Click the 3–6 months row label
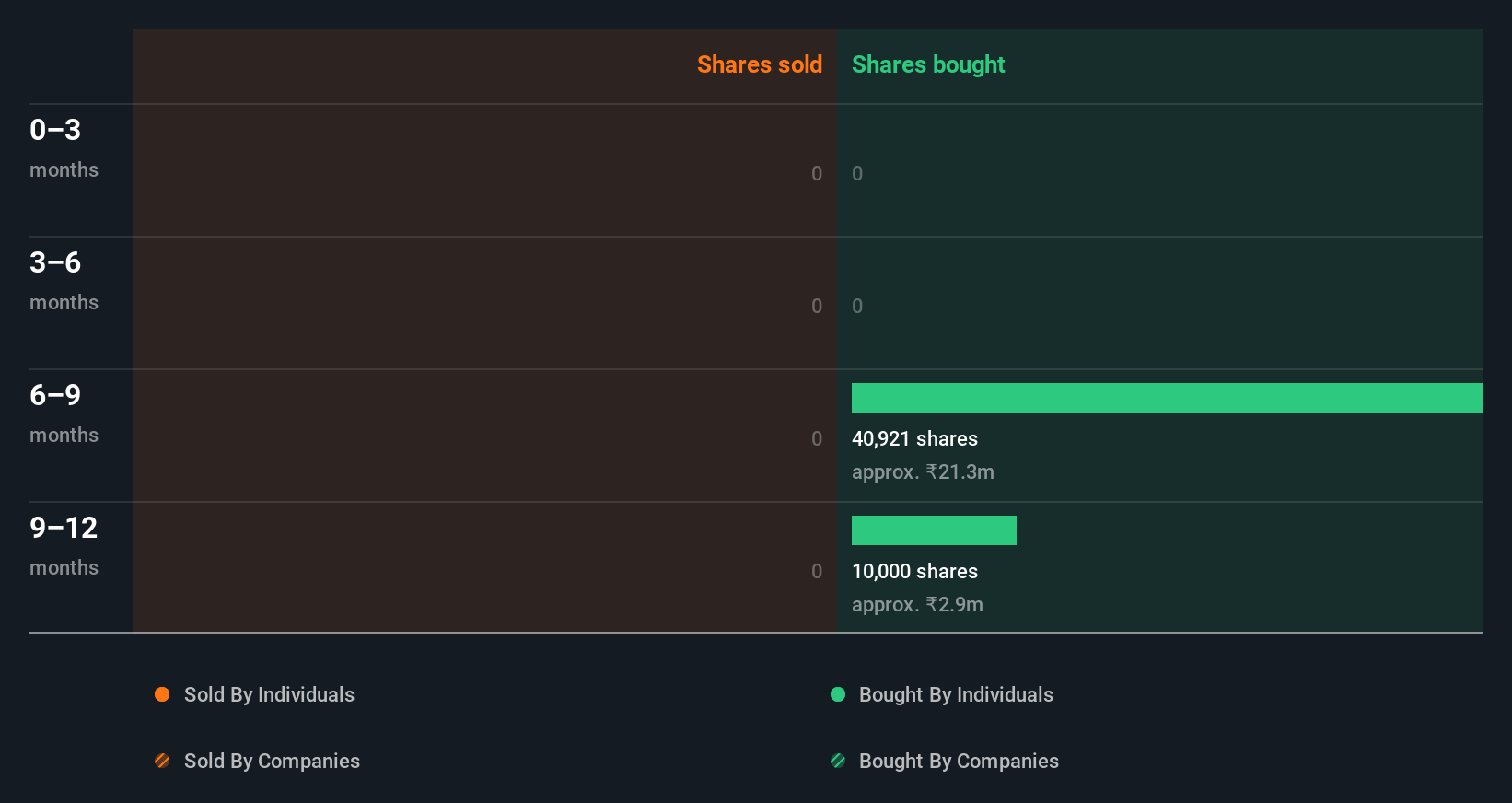The image size is (1512, 803). (64, 280)
